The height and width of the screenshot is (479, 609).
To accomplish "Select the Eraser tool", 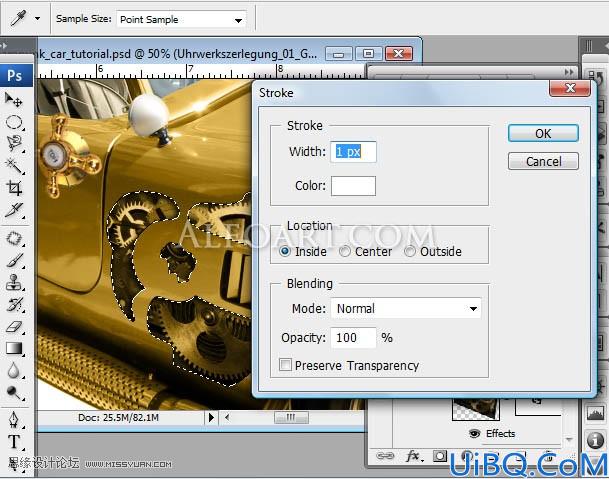I will [x=14, y=327].
